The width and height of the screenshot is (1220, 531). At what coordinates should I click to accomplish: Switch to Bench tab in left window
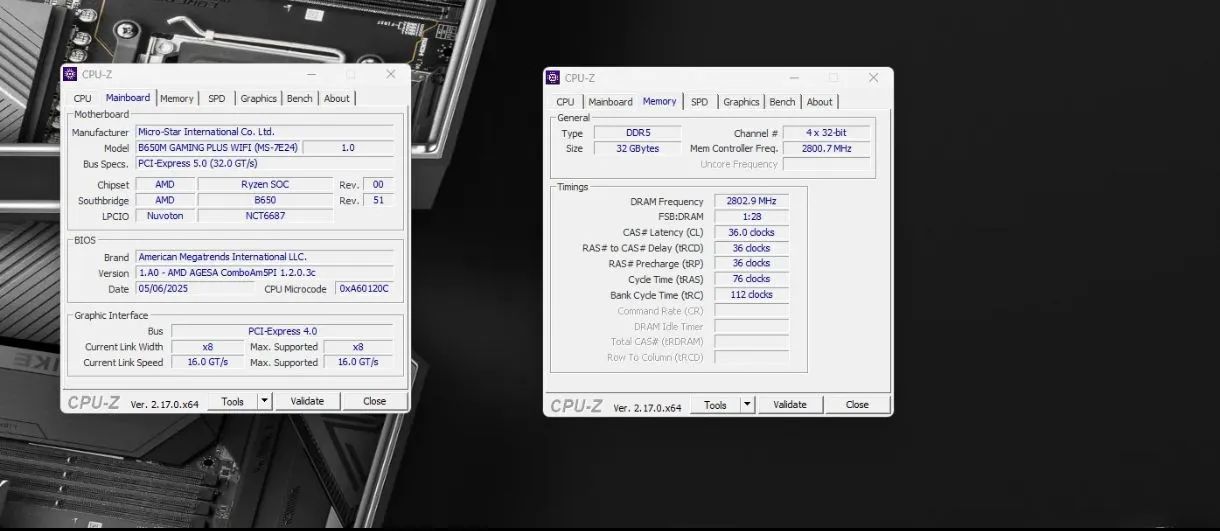(300, 98)
